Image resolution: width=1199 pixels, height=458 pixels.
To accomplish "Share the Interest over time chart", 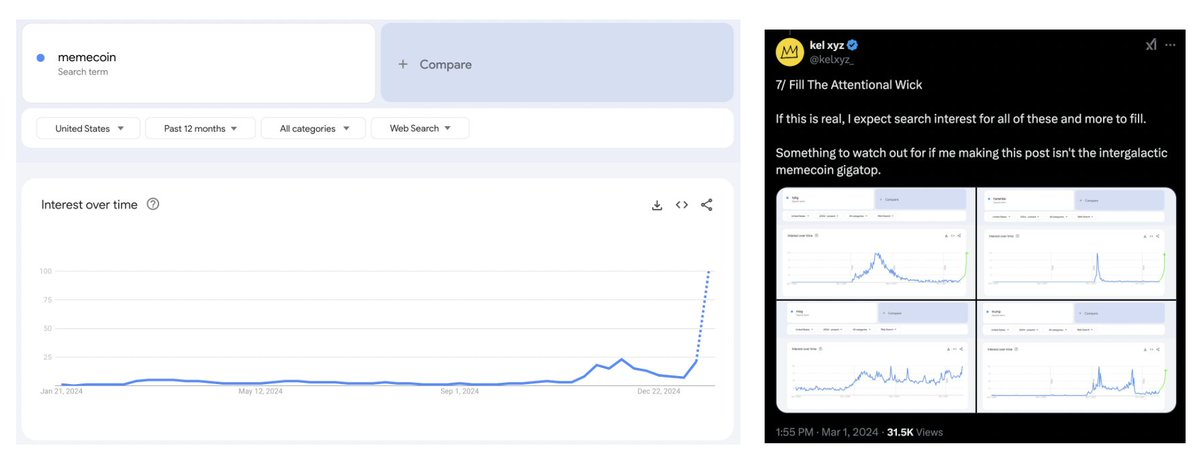I will pos(707,205).
